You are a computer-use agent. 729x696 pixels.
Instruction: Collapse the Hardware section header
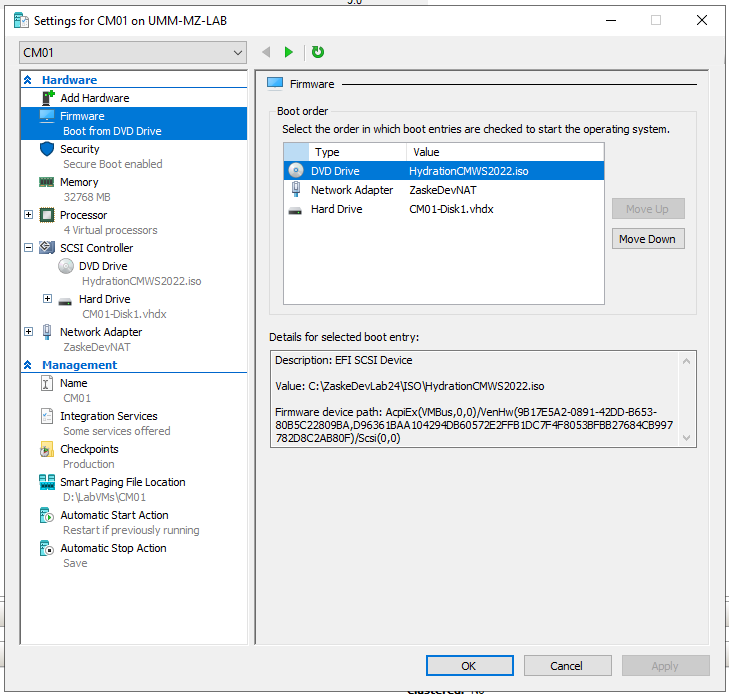click(28, 80)
